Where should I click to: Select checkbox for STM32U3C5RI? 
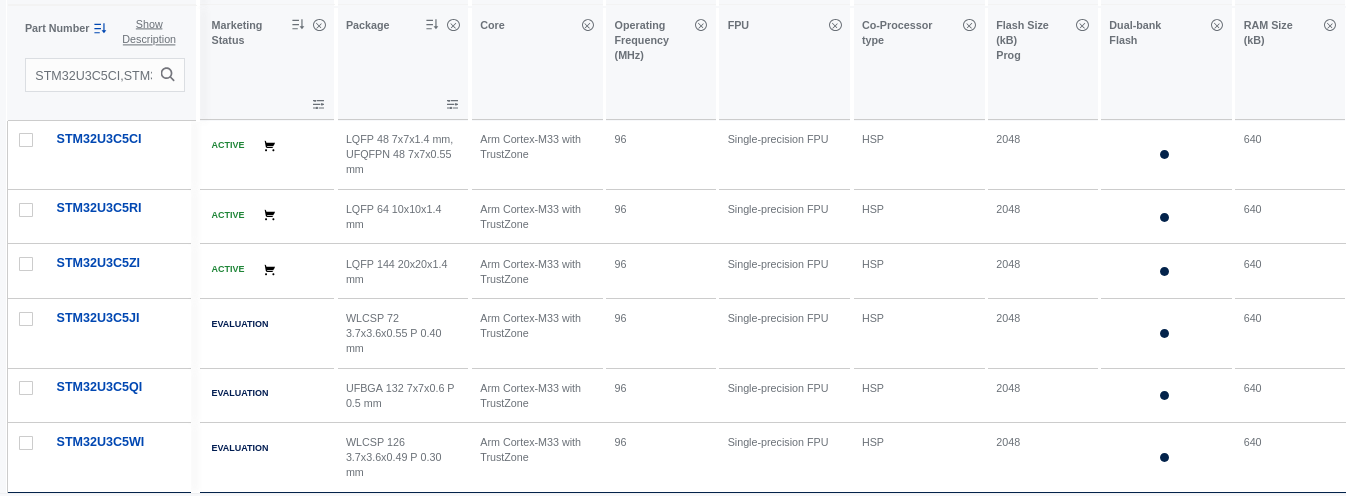pos(26,209)
